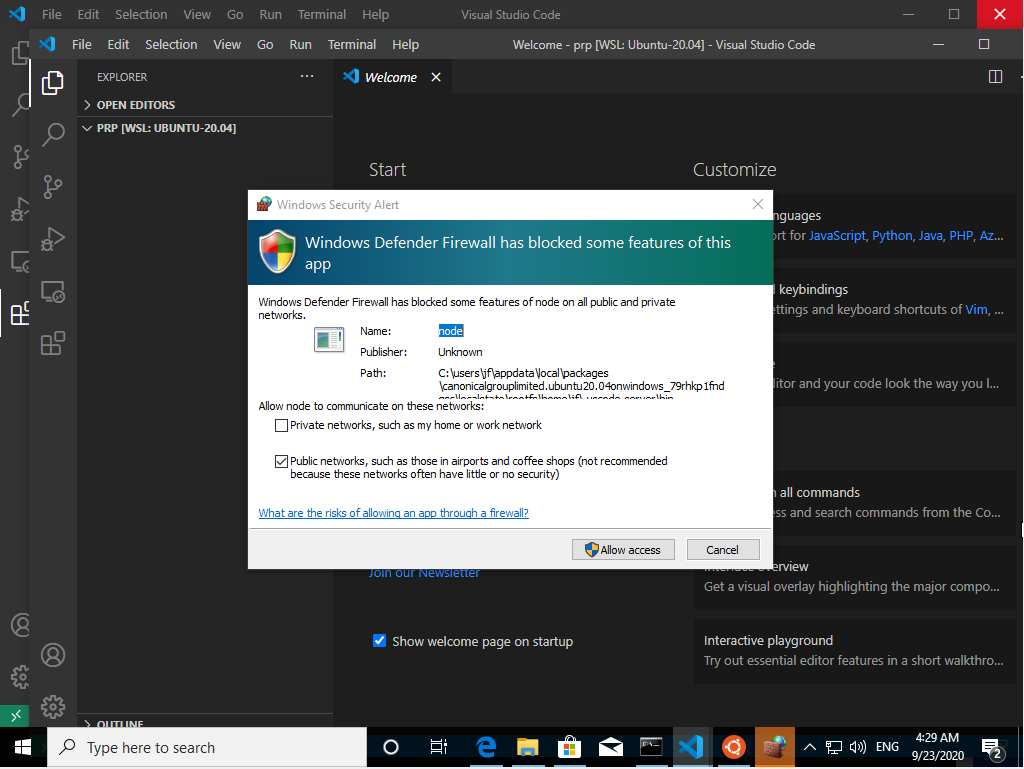
Task: Click Accounts icon in front window's activity bar
Action: coord(53,655)
